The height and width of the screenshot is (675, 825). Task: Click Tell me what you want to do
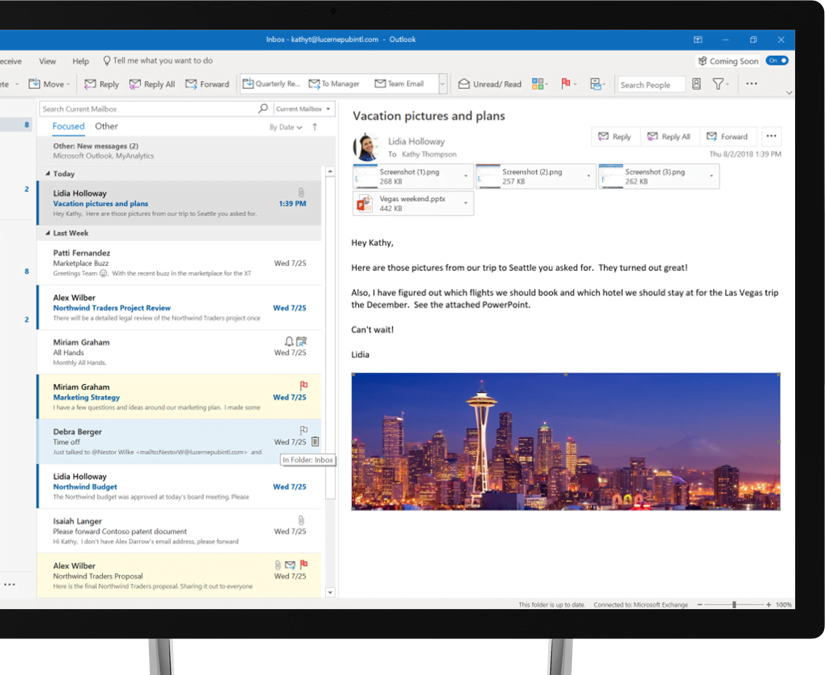click(163, 61)
